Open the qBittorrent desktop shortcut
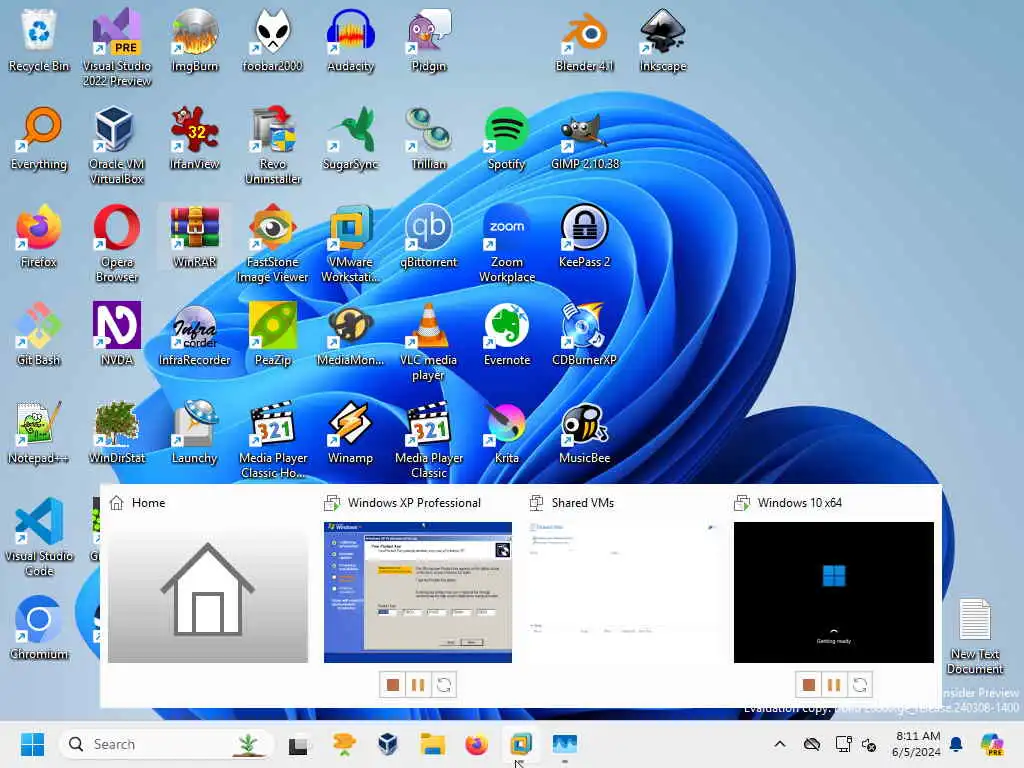The image size is (1024, 768). 428,236
